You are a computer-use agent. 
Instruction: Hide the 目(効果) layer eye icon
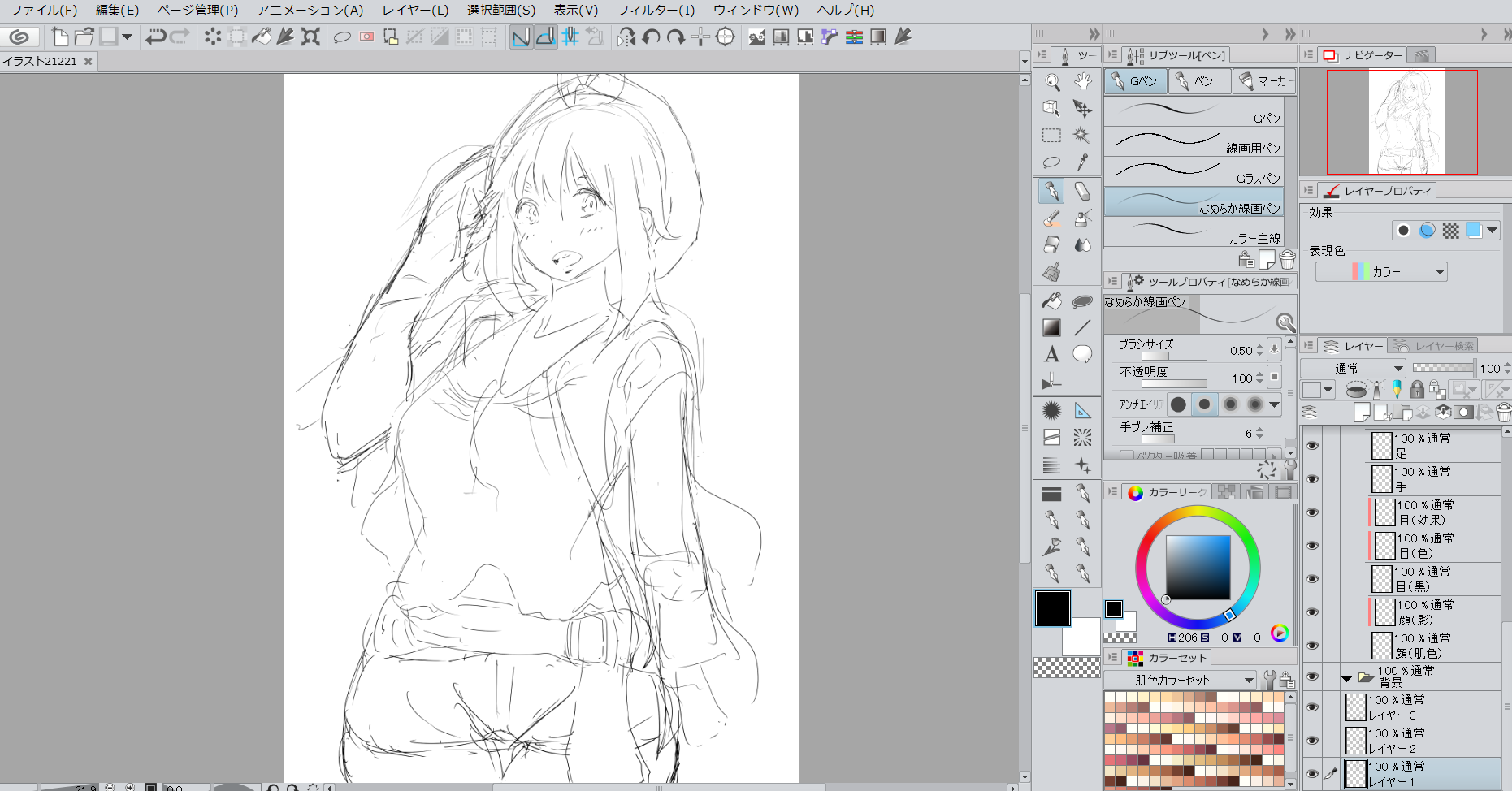[x=1312, y=512]
